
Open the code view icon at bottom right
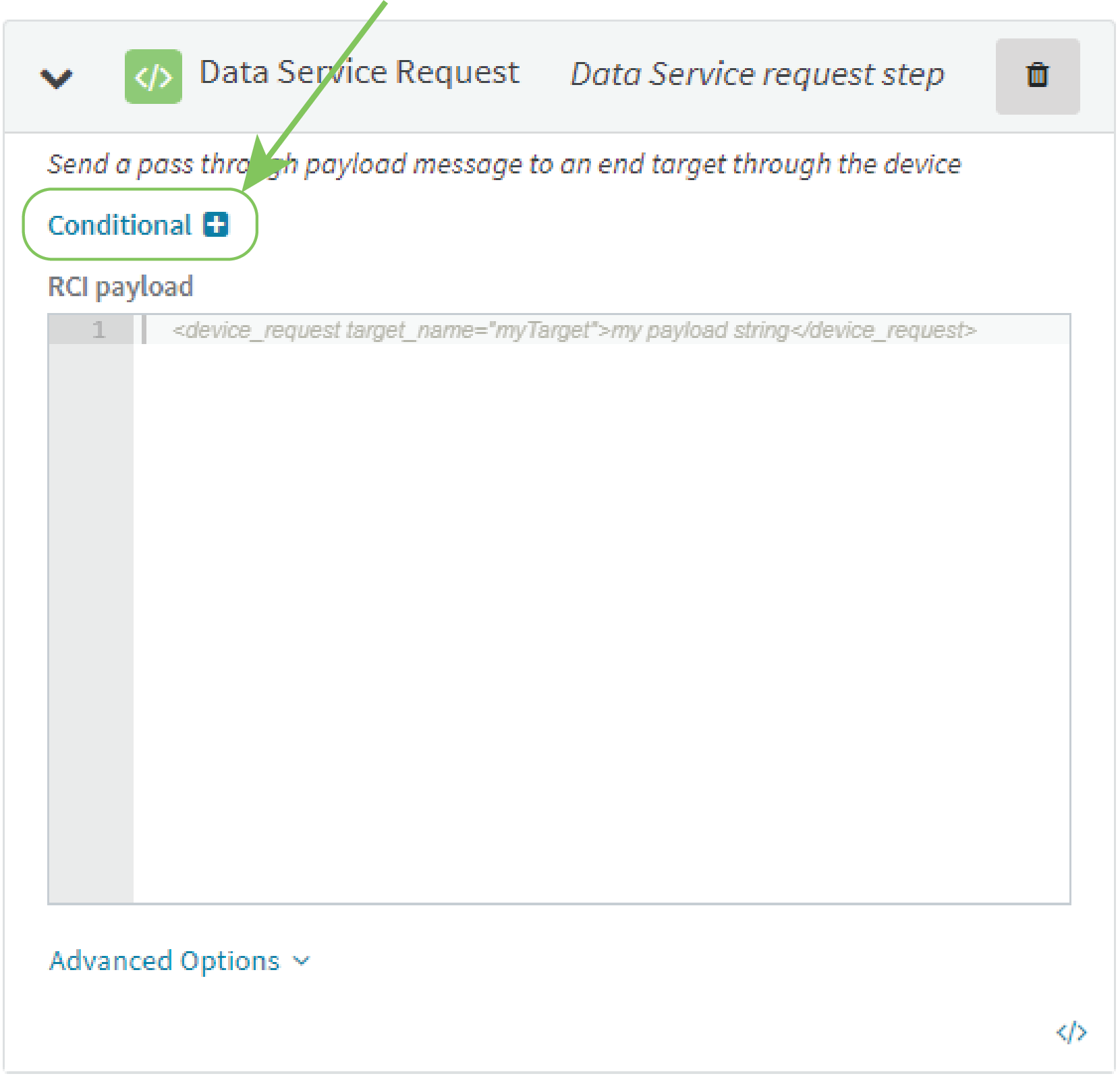1071,1032
